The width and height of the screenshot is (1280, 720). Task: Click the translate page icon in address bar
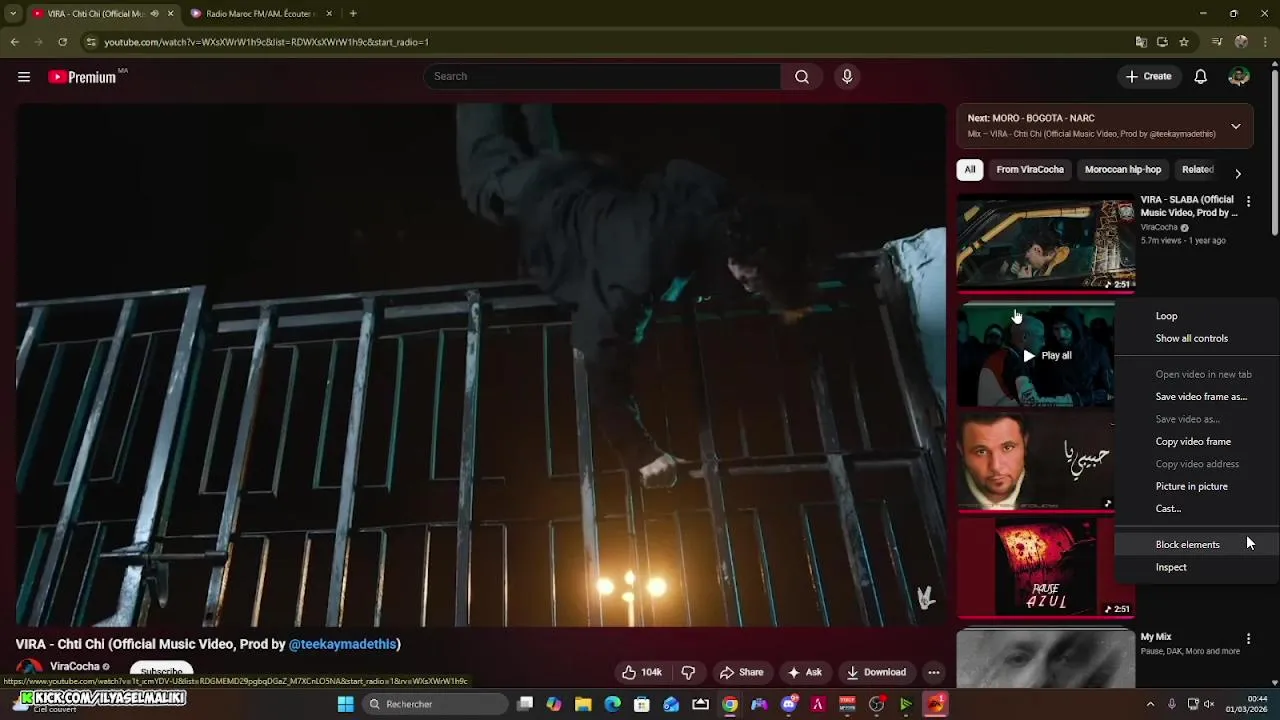tap(1141, 42)
